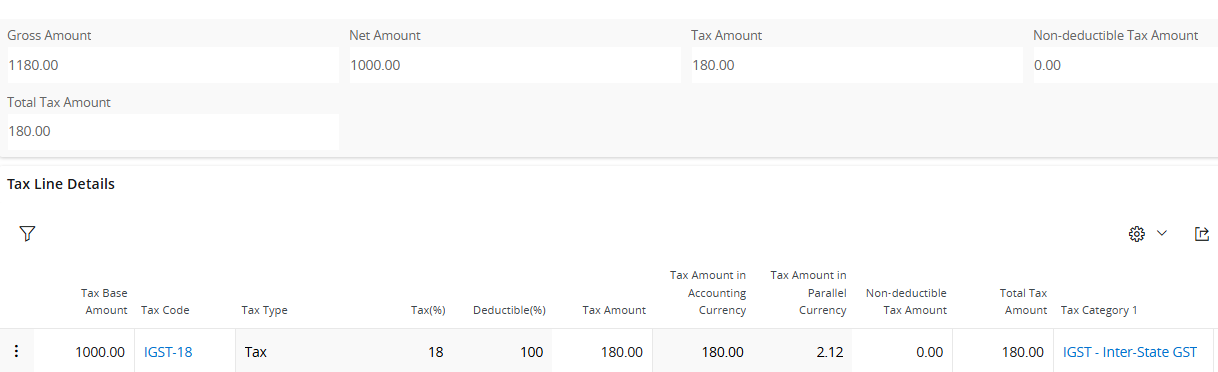Expand the dropdown arrow beside settings gear

(1162, 233)
